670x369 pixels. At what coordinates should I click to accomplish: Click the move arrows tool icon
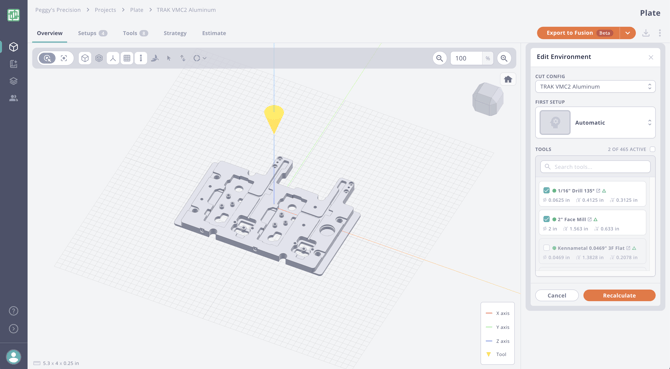click(x=182, y=58)
